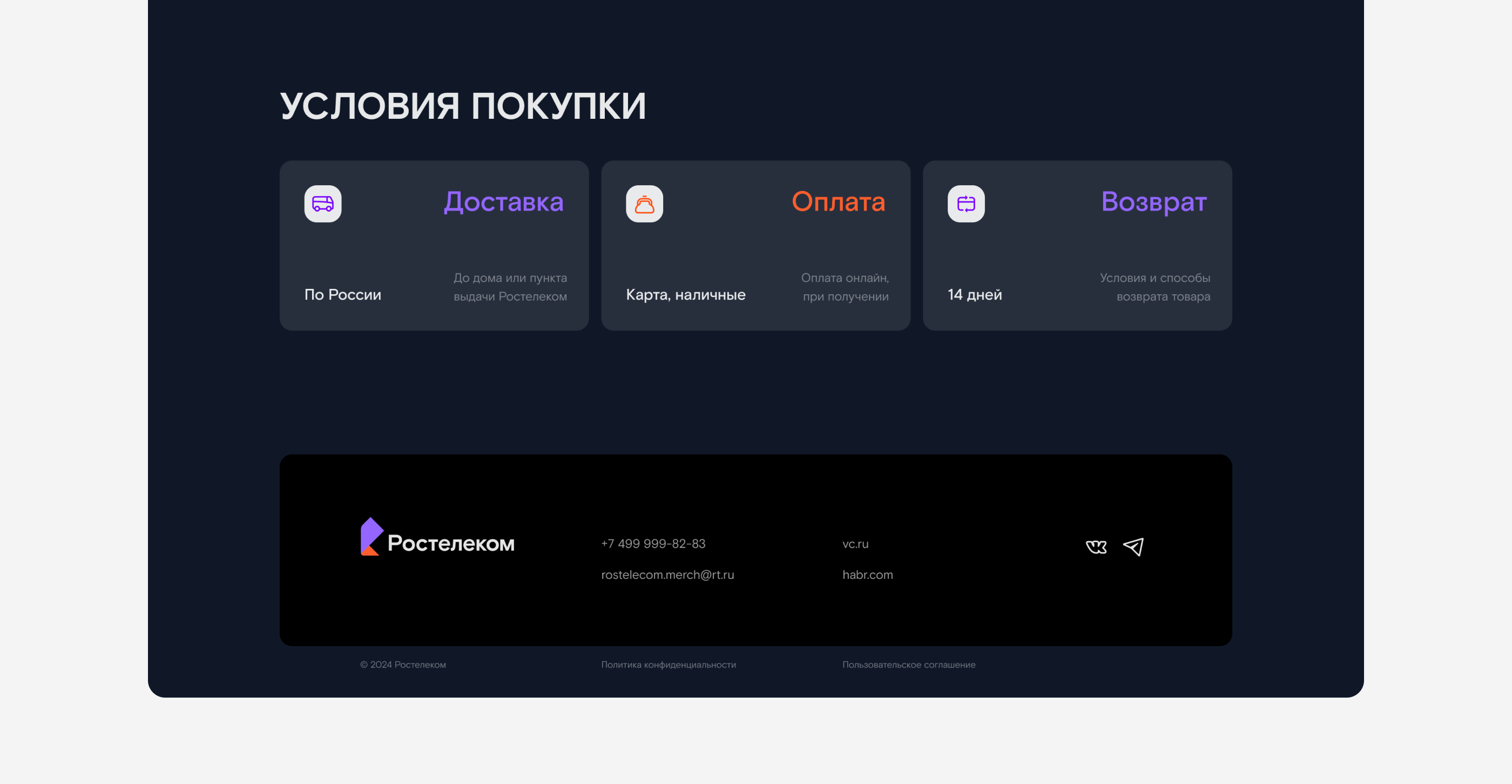Click 'Карта, наличные' payment text
This screenshot has height=784, width=1512.
point(686,295)
